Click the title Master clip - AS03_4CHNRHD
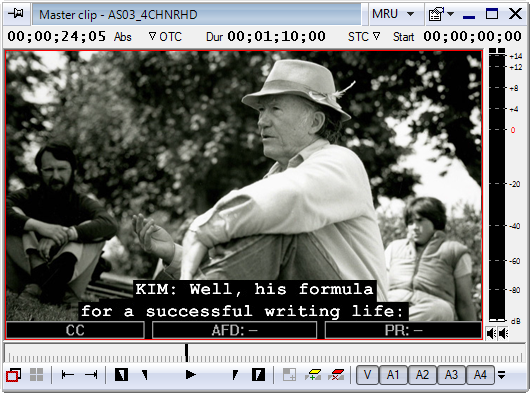530x393 pixels. coord(118,15)
